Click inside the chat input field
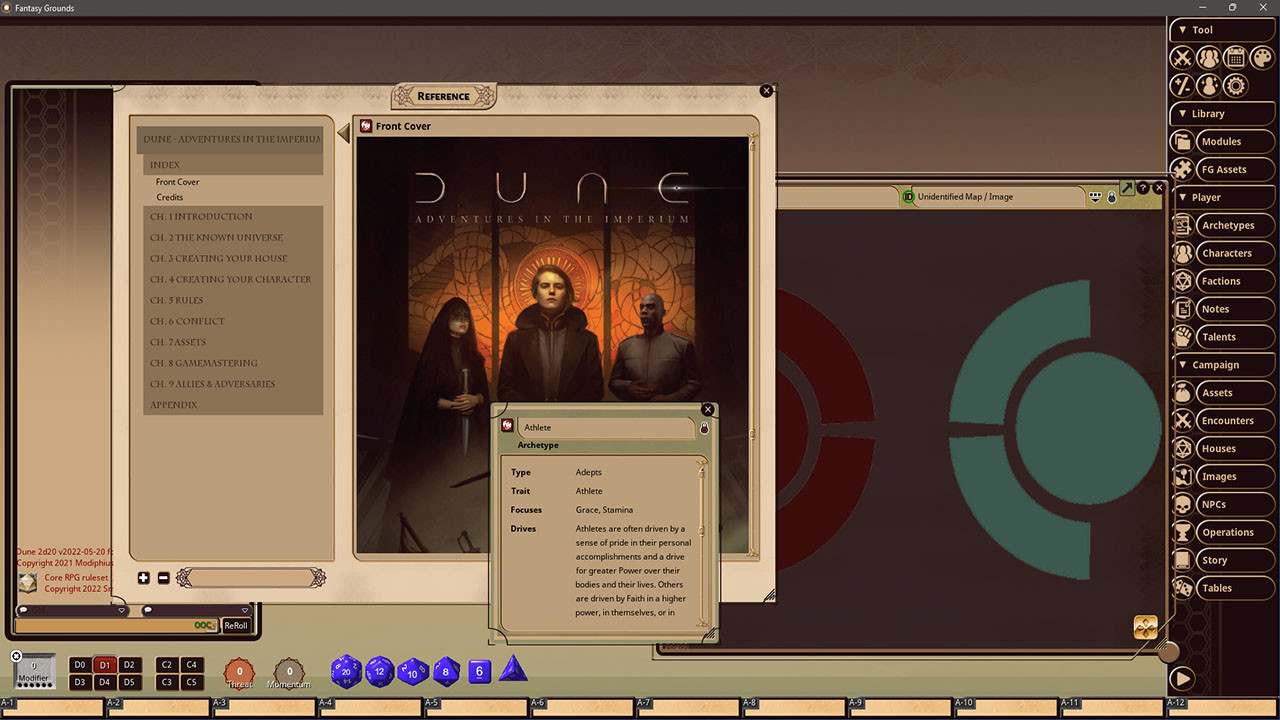1280x720 pixels. pos(110,624)
